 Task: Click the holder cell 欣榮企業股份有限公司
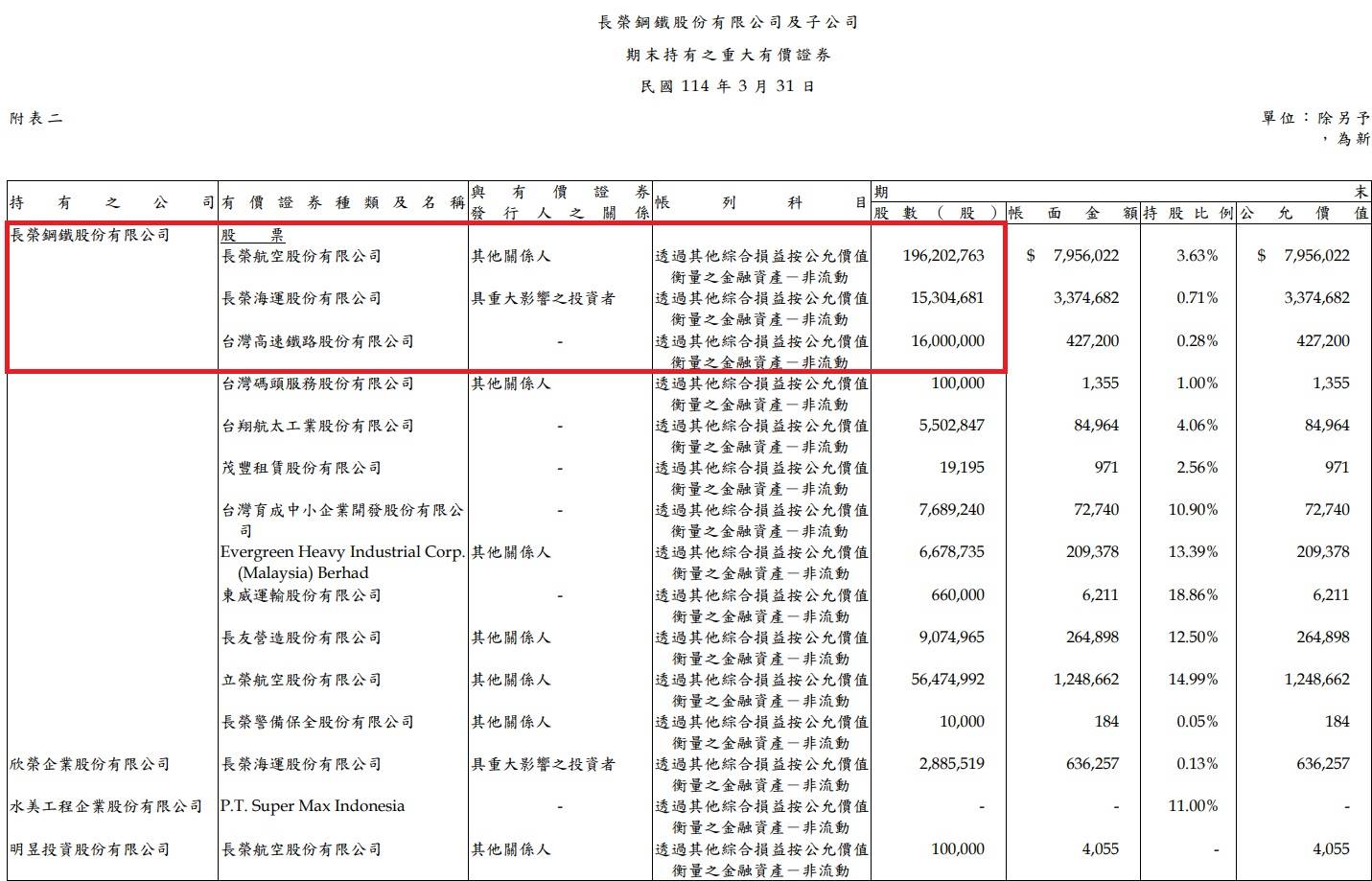coord(90,764)
